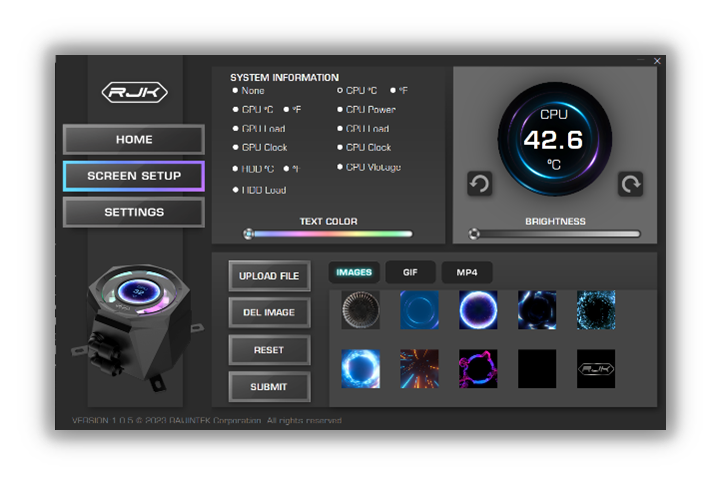
Task: Select the None system information option
Action: [x=236, y=91]
